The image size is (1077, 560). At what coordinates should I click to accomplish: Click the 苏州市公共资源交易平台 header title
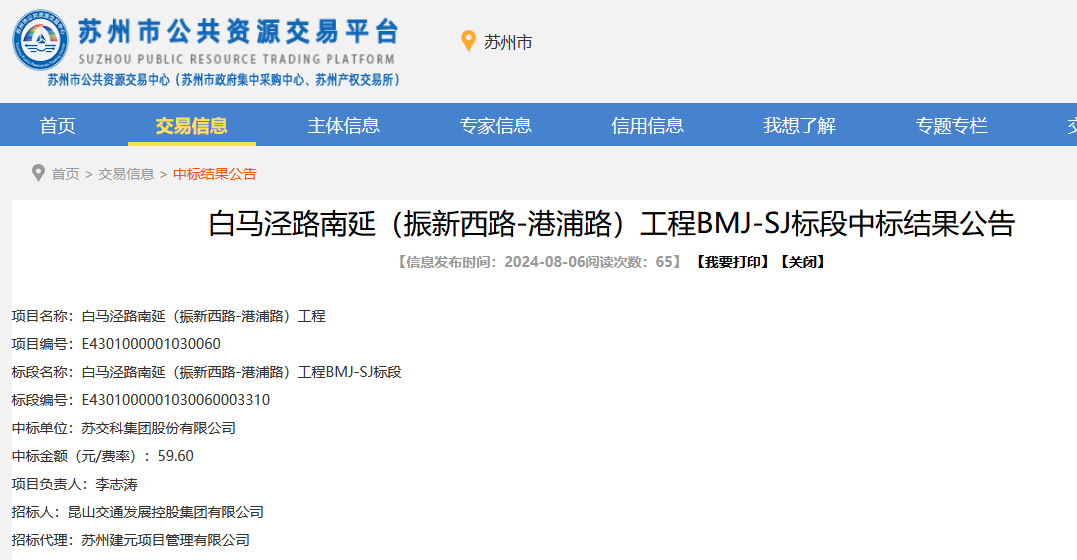(238, 32)
